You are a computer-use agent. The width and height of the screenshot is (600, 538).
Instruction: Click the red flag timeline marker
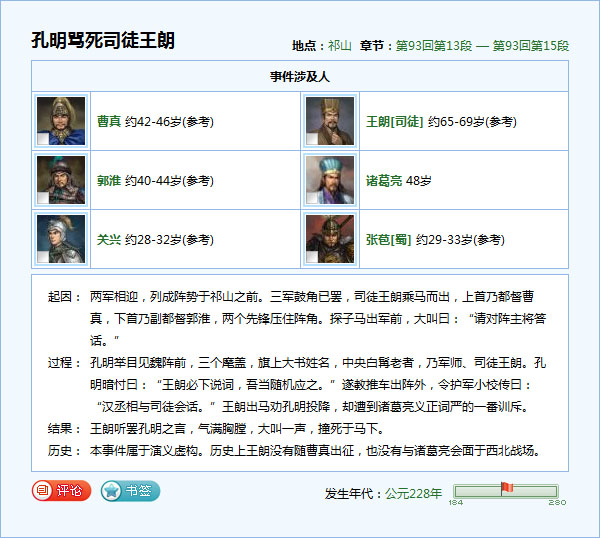(x=506, y=488)
